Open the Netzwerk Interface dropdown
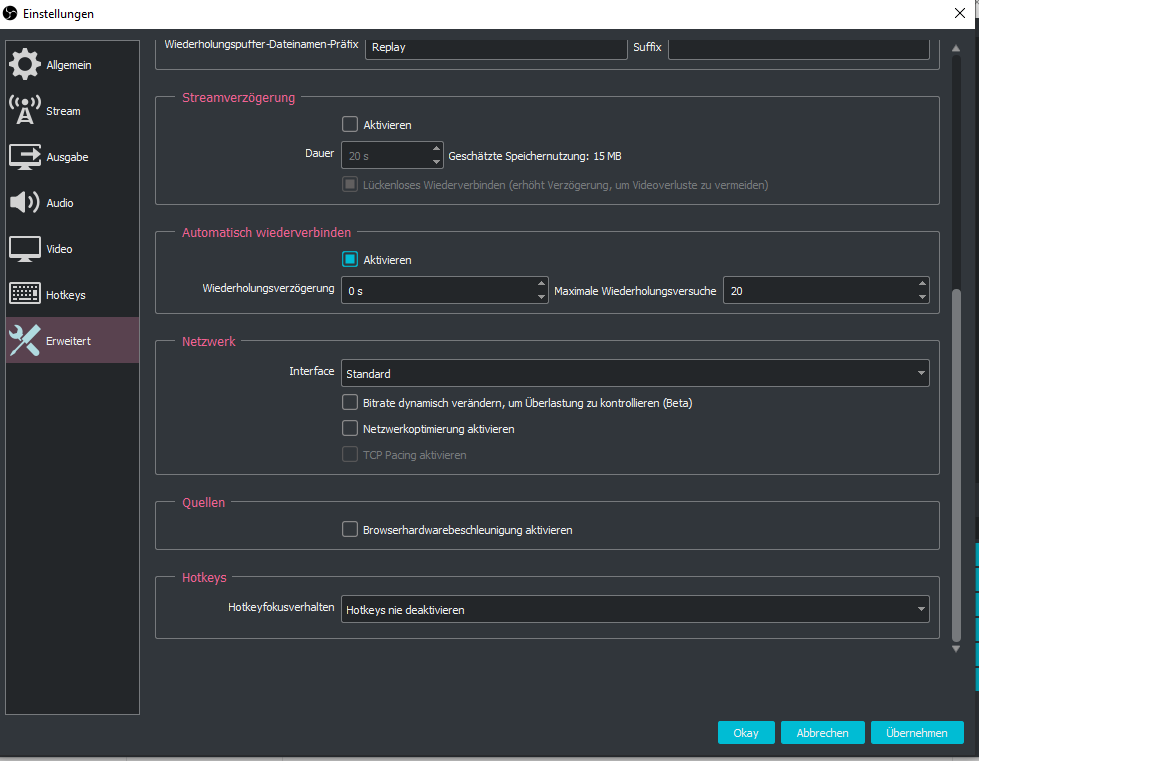Viewport: 1152px width, 761px height. click(635, 373)
